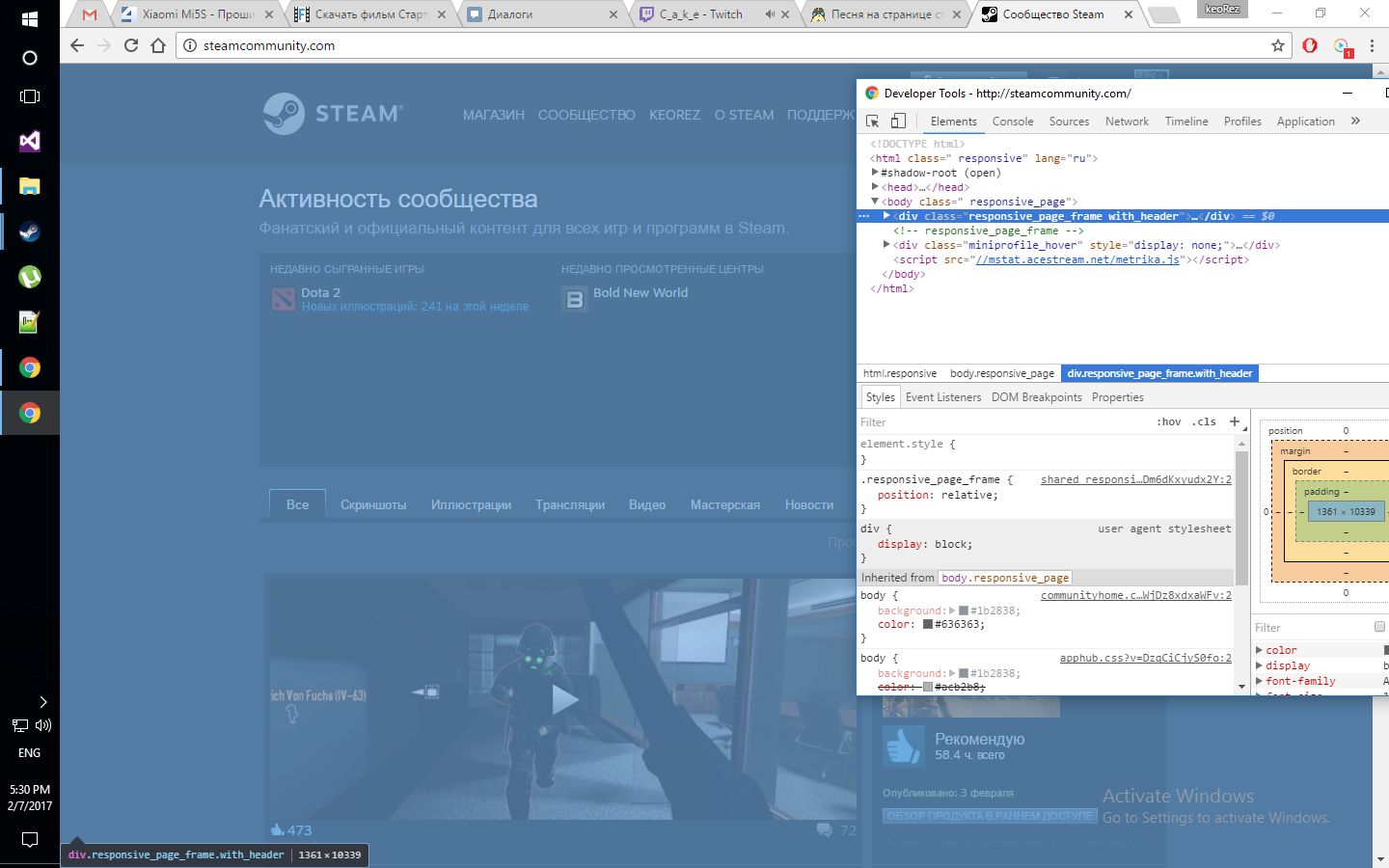Select the Скриншоты filter tab
This screenshot has height=868, width=1389.
click(373, 504)
